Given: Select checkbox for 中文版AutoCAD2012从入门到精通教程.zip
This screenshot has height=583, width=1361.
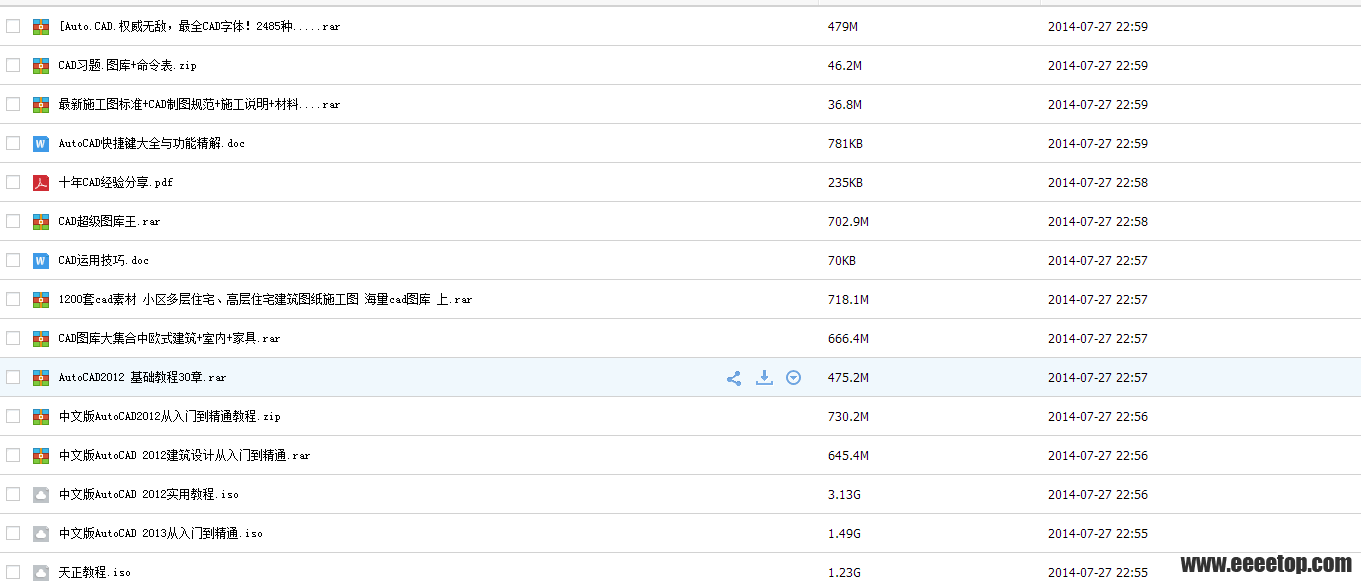Looking at the screenshot, I should coord(13,416).
